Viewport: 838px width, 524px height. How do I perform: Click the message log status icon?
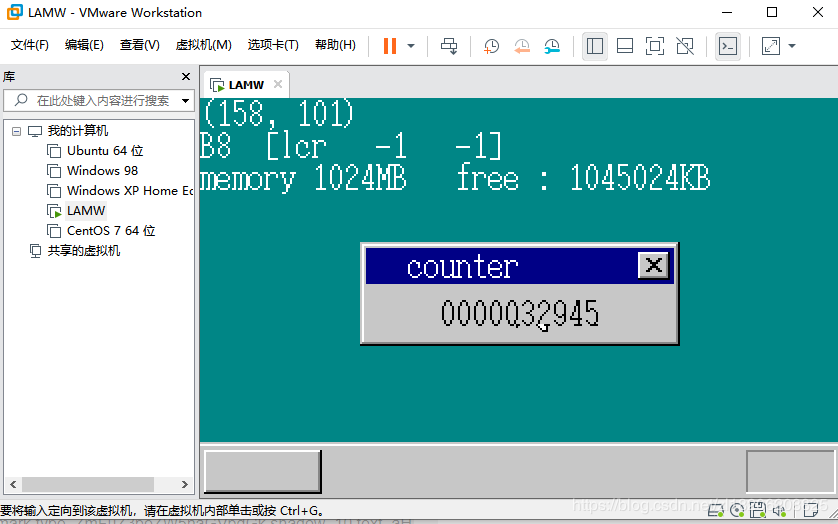811,511
